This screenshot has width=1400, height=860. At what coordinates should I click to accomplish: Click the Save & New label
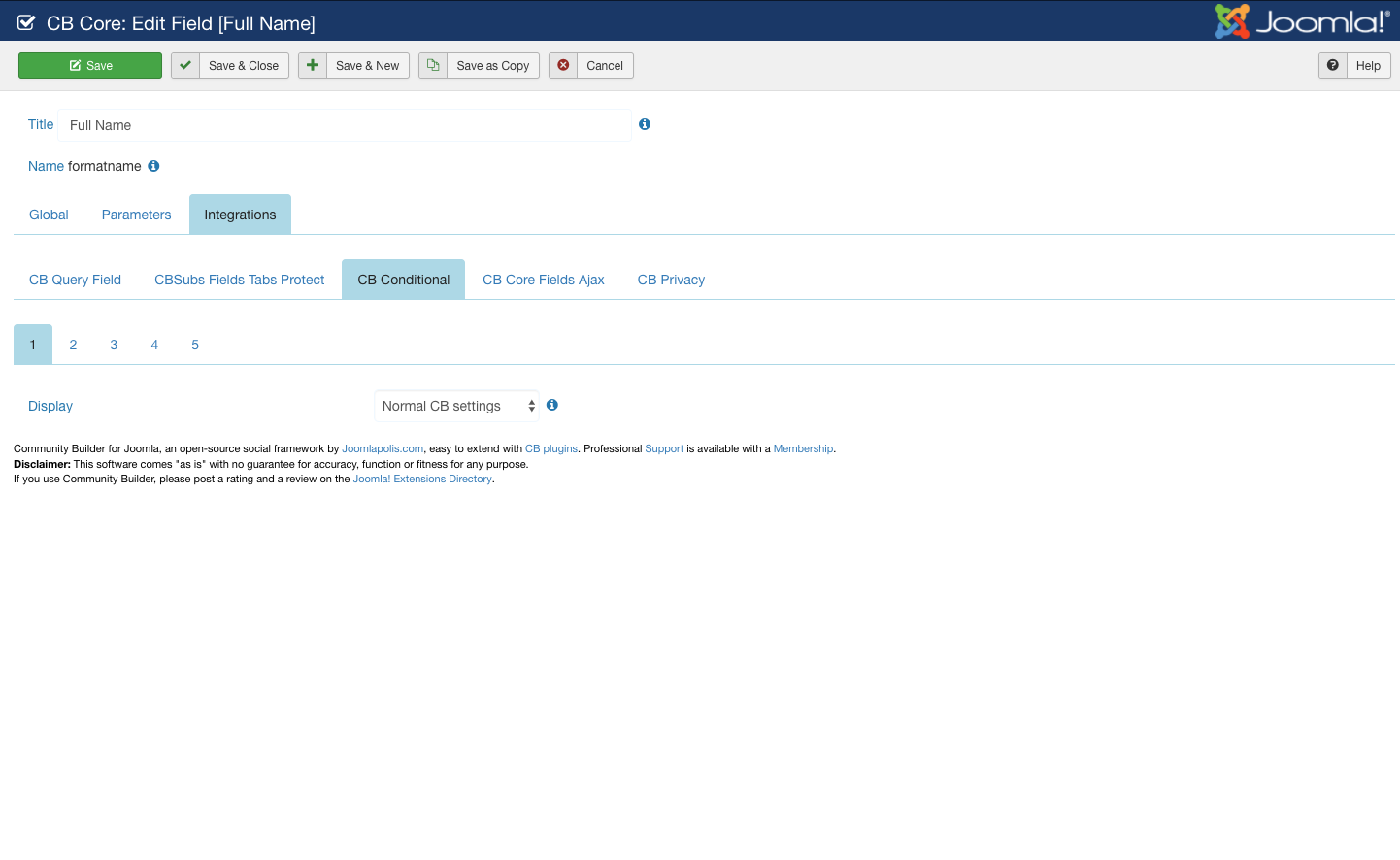[x=368, y=66]
